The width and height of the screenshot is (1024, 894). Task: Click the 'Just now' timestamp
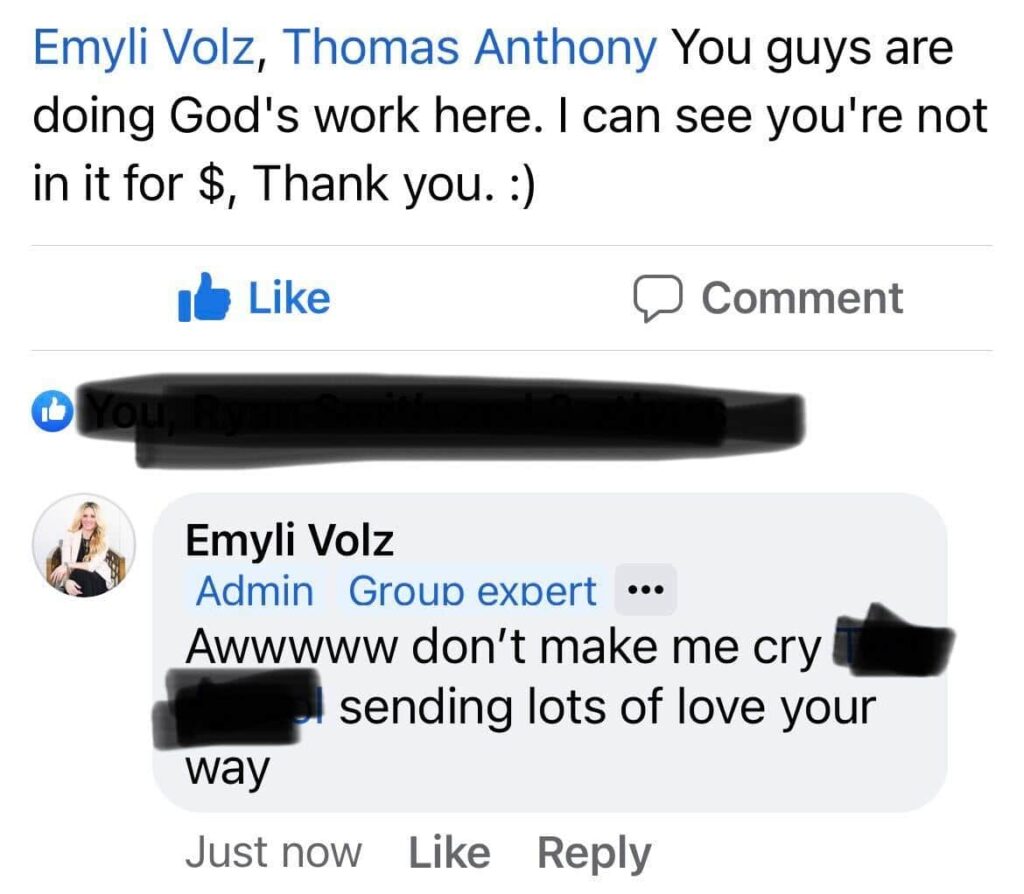tap(273, 853)
